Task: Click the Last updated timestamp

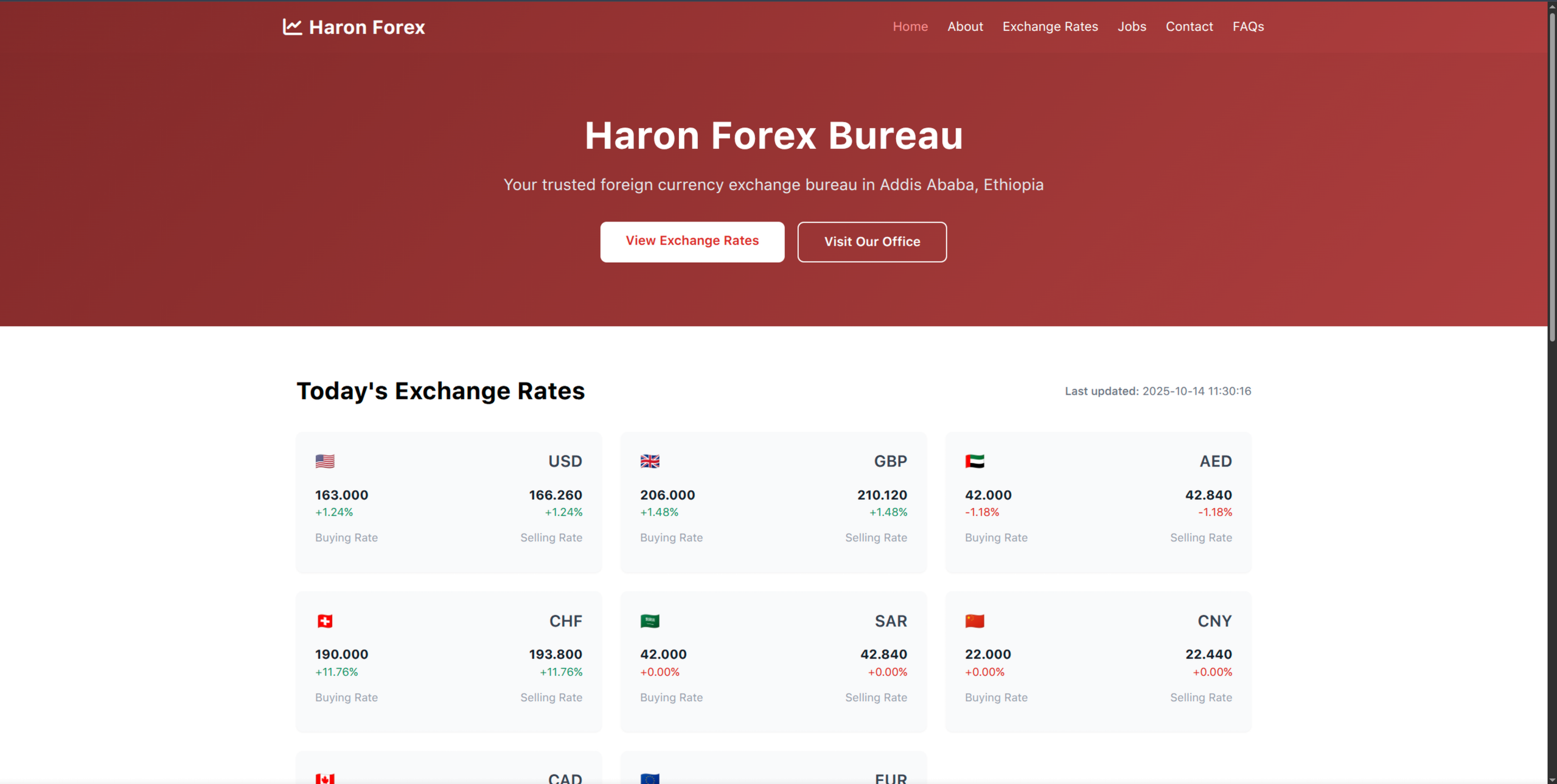Action: pyautogui.click(x=1157, y=391)
